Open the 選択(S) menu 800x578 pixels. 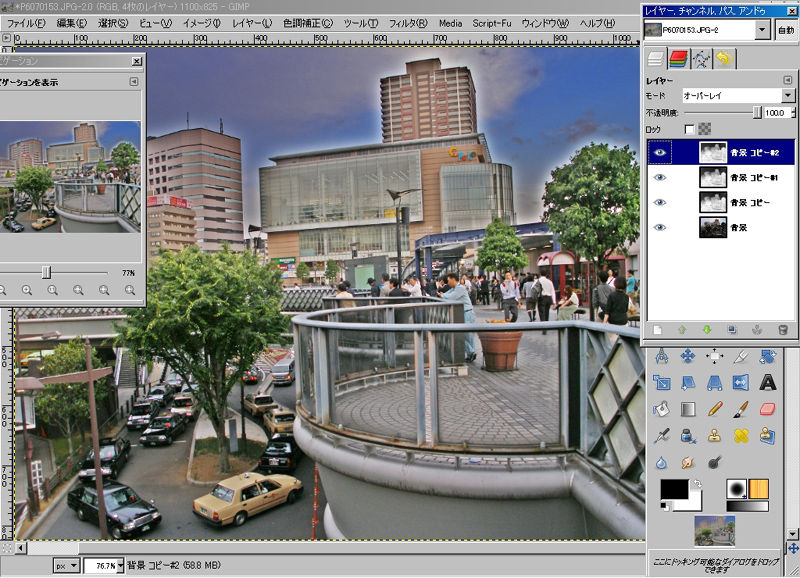113,23
